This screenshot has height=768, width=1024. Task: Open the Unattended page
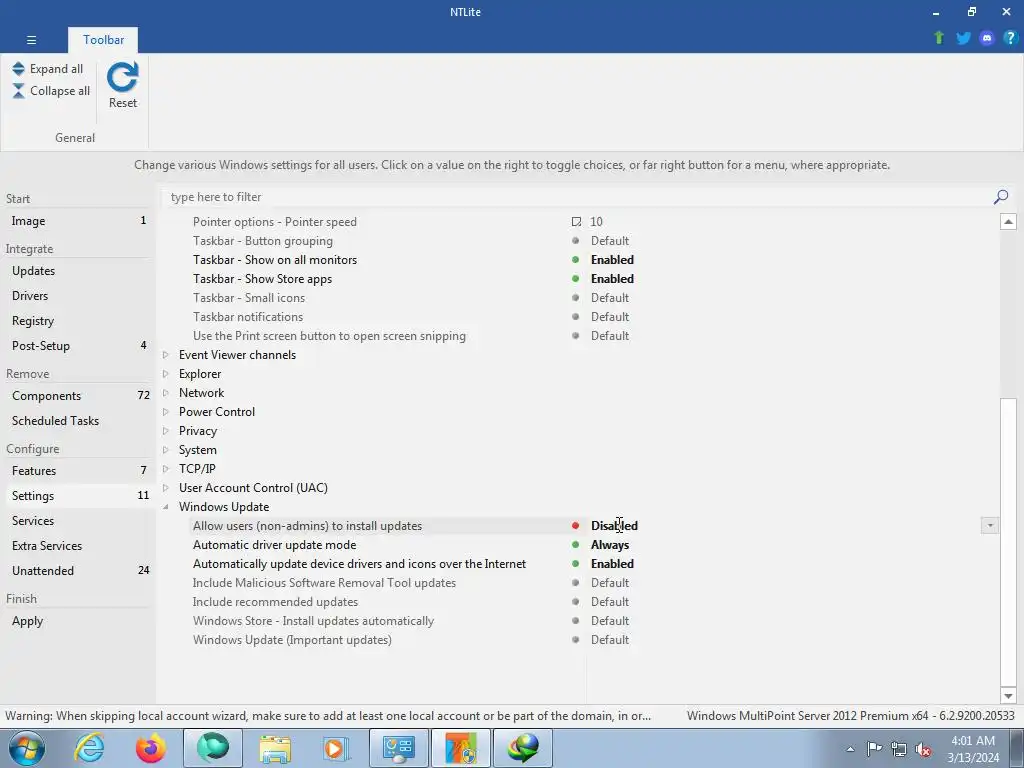(78, 570)
